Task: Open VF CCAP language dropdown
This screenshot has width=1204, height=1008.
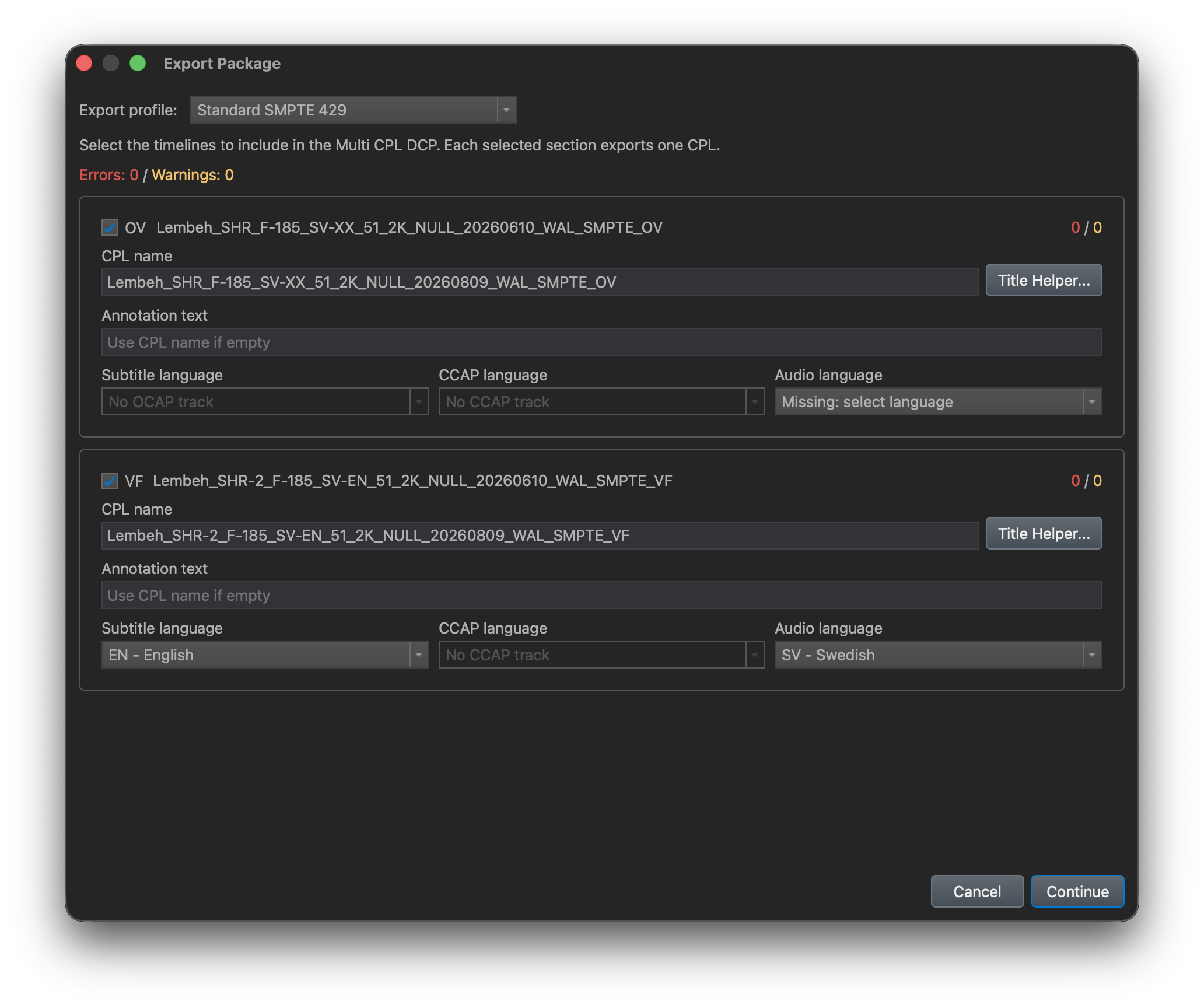Action: pyautogui.click(x=601, y=654)
